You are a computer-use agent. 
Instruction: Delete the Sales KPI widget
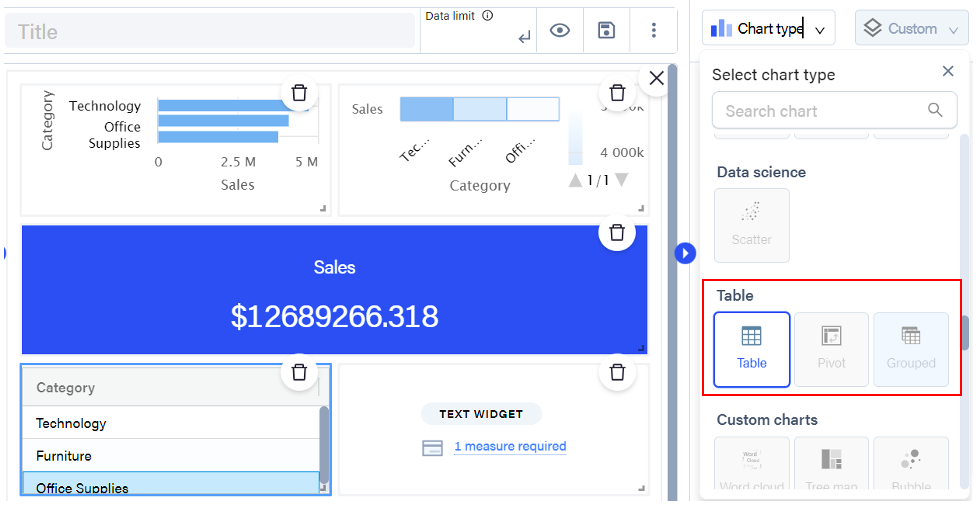point(617,232)
